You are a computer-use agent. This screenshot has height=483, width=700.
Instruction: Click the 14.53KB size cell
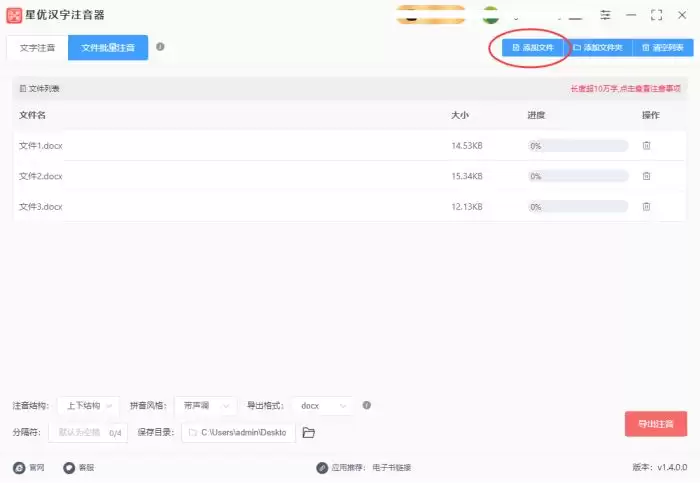click(x=467, y=146)
